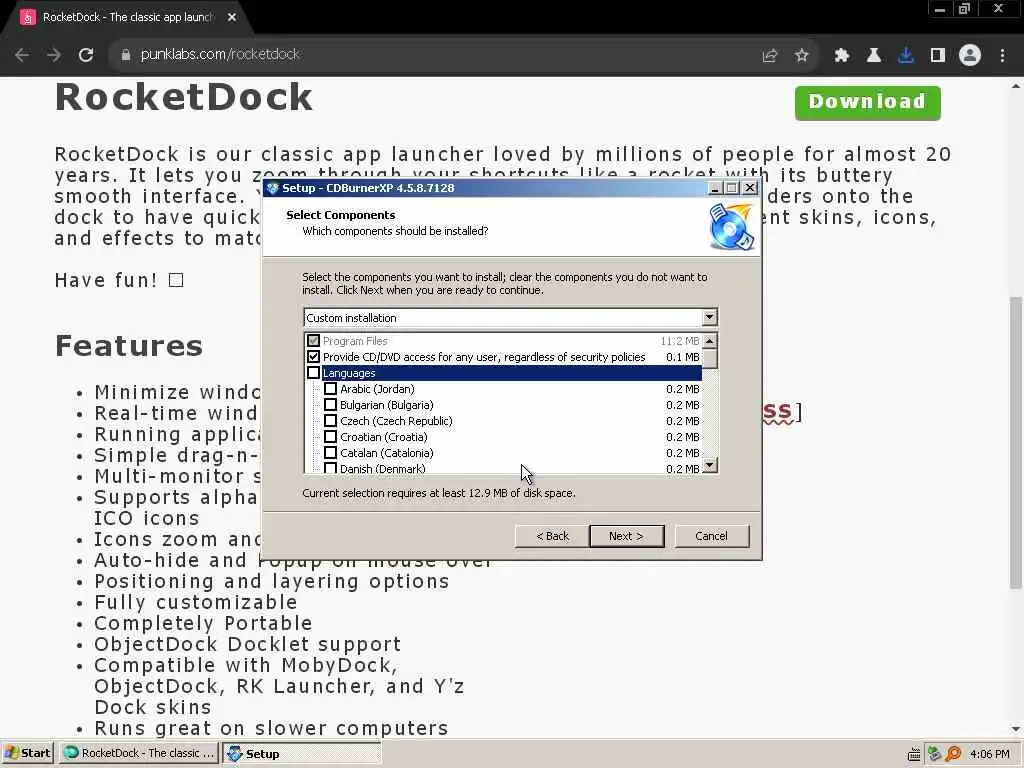Toggle the browser side panel icon

[x=938, y=56]
